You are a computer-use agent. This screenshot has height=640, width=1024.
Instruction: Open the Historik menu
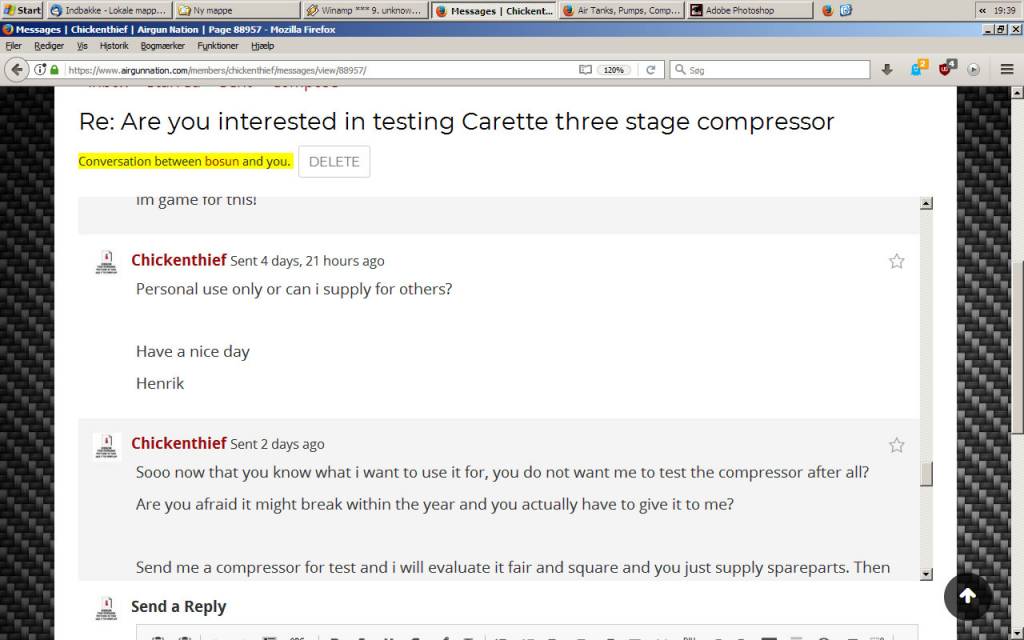click(x=114, y=46)
